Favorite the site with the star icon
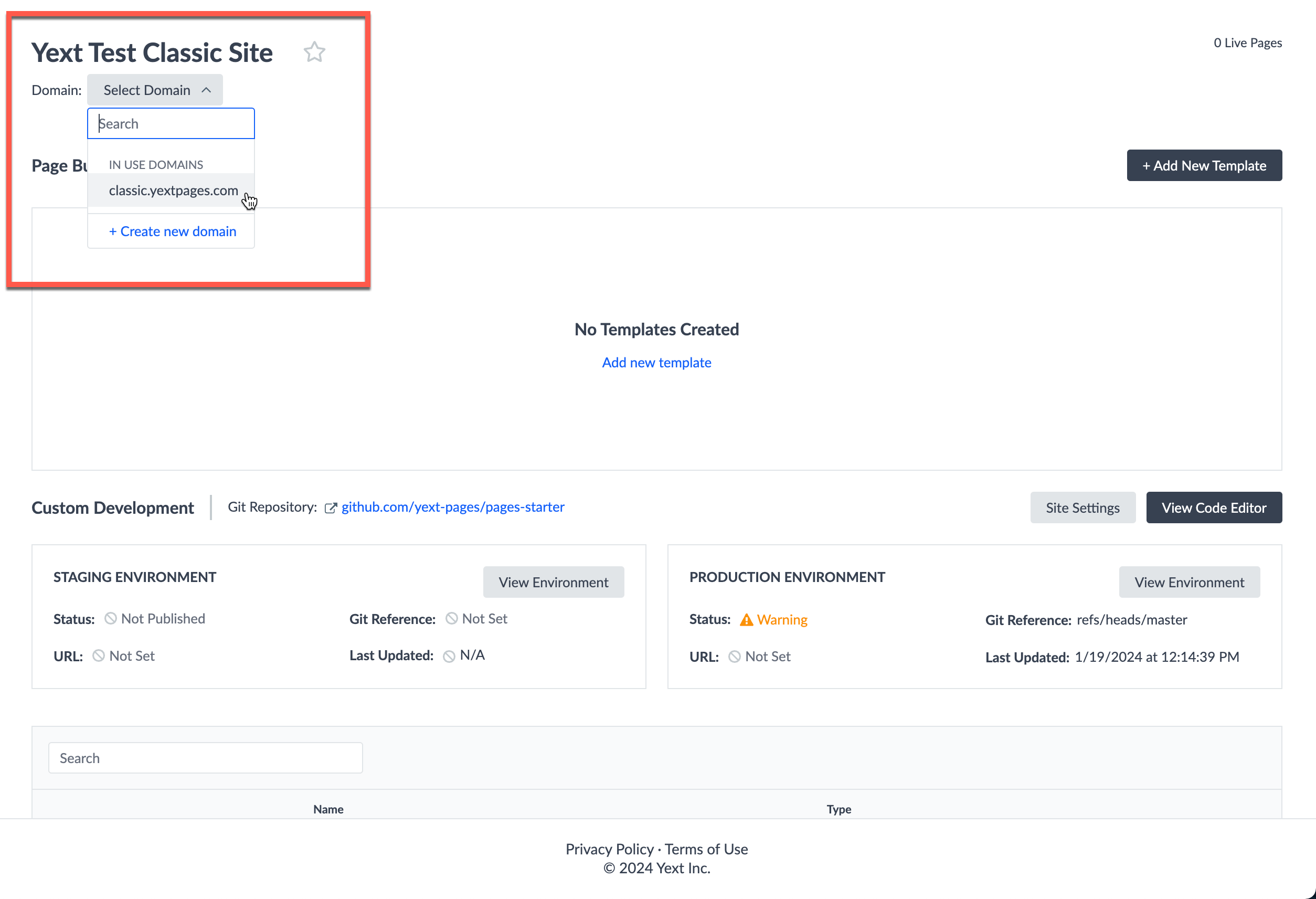Image resolution: width=1316 pixels, height=899 pixels. coord(314,52)
